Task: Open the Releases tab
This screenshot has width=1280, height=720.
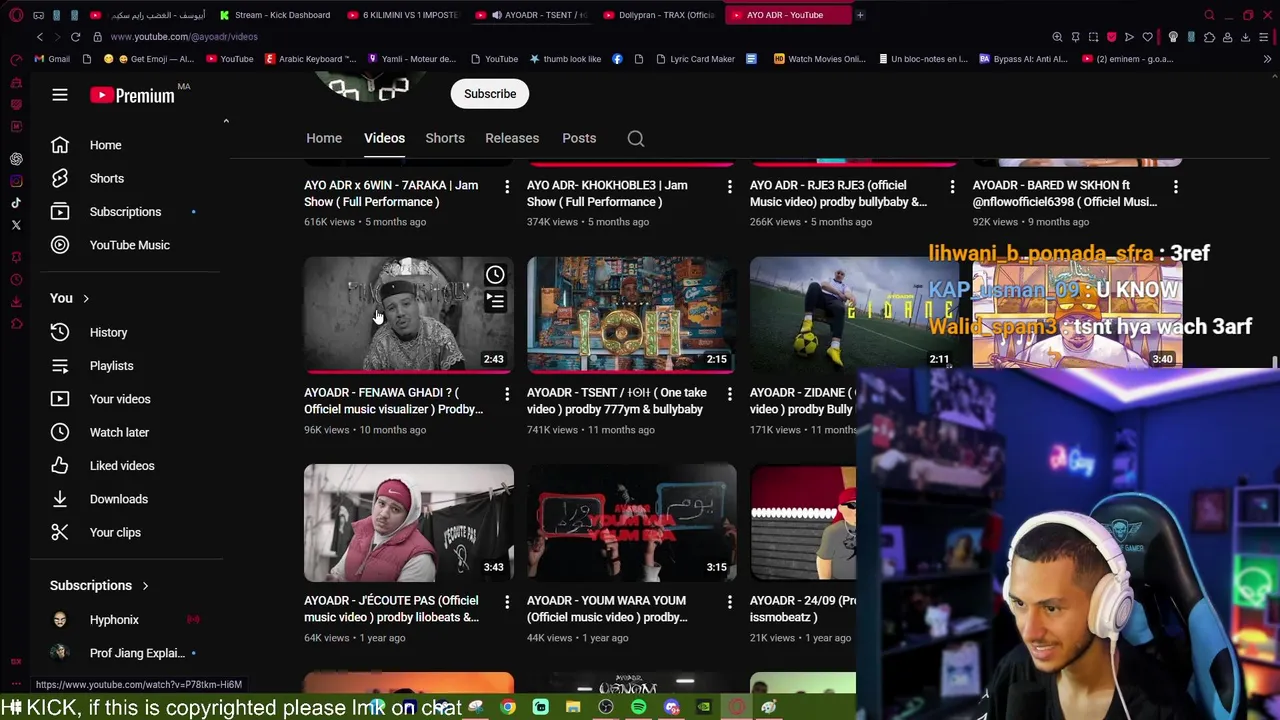Action: (512, 138)
